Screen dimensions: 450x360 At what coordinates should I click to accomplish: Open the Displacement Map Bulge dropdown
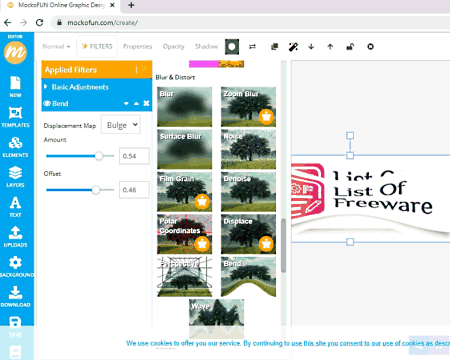click(121, 125)
